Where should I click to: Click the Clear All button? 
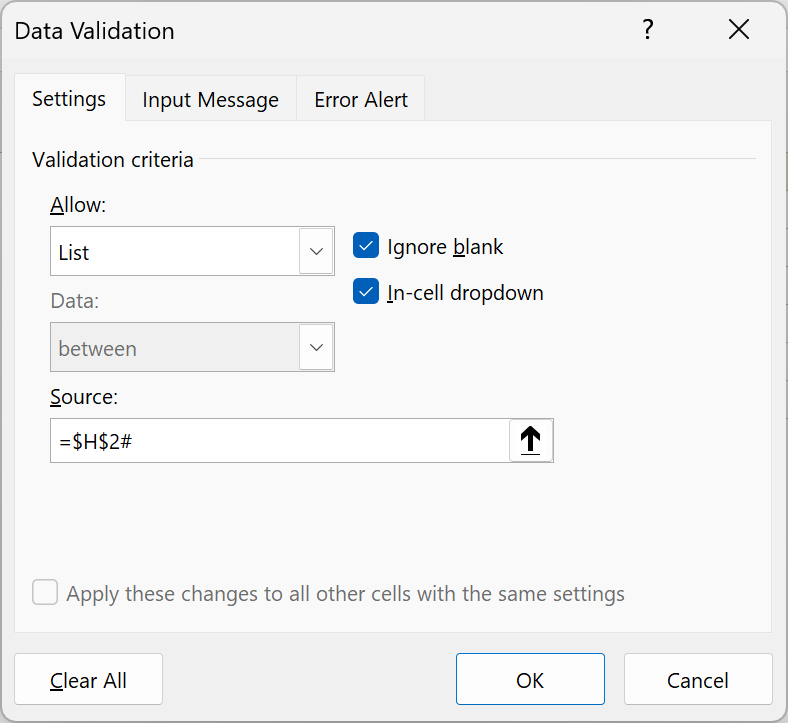click(x=88, y=679)
